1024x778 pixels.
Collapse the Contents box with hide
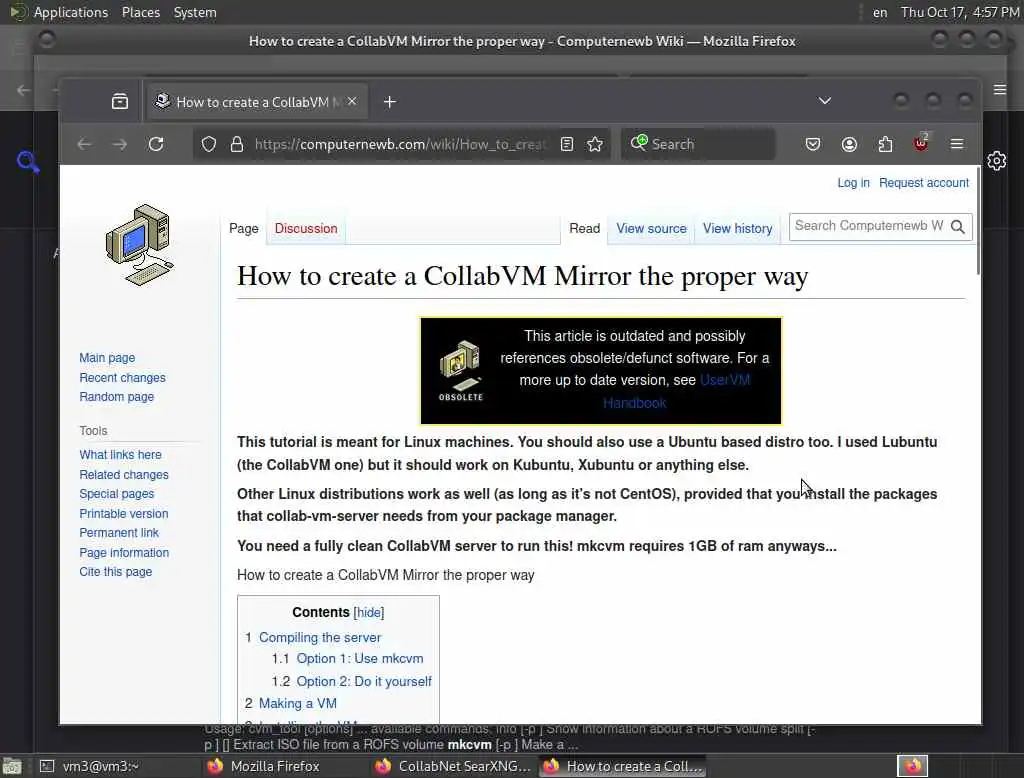click(x=368, y=613)
